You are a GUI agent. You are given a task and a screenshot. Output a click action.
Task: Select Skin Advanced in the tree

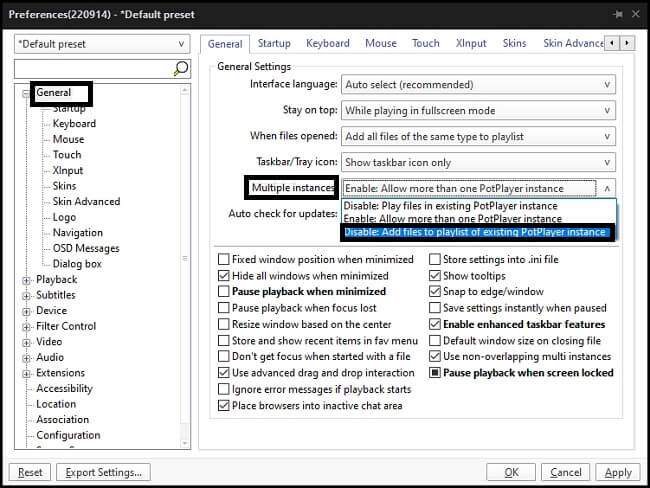pyautogui.click(x=86, y=202)
